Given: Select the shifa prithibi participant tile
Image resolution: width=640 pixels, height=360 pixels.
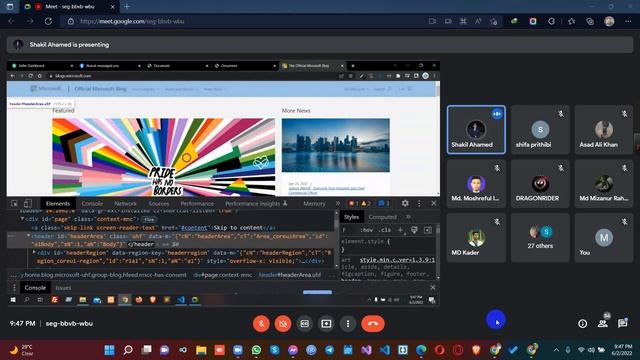Looking at the screenshot, I should click(540, 130).
